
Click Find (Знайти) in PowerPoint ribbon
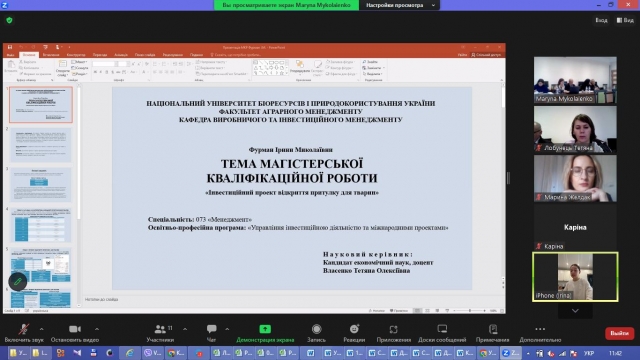(370, 62)
